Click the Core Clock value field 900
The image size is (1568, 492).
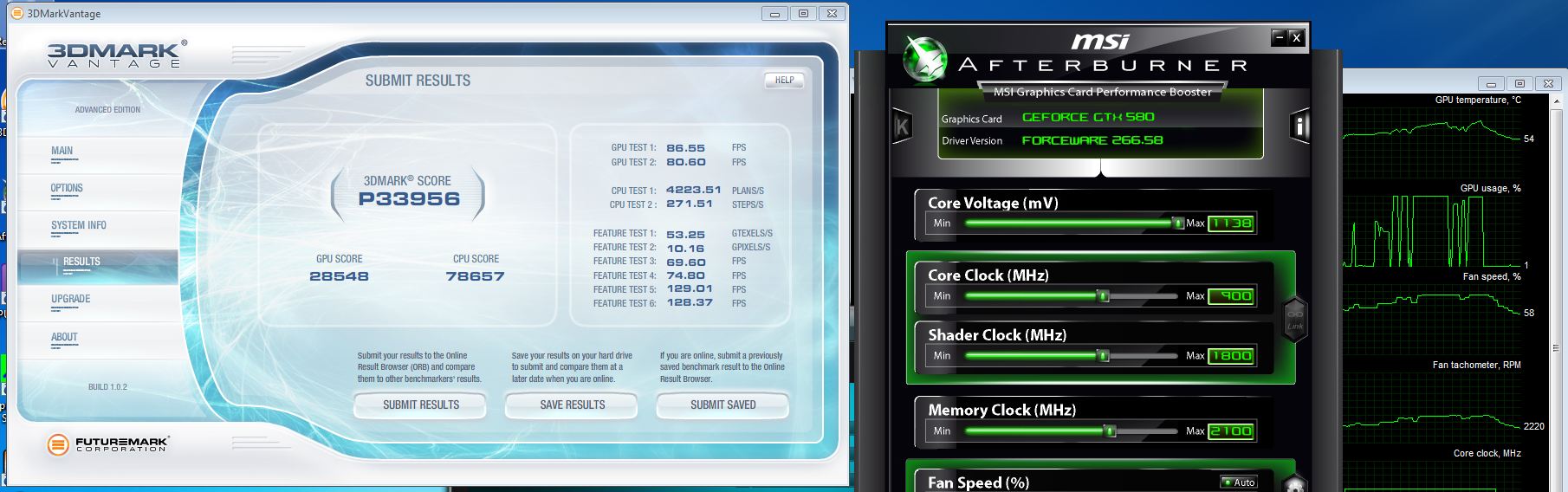(x=1231, y=296)
